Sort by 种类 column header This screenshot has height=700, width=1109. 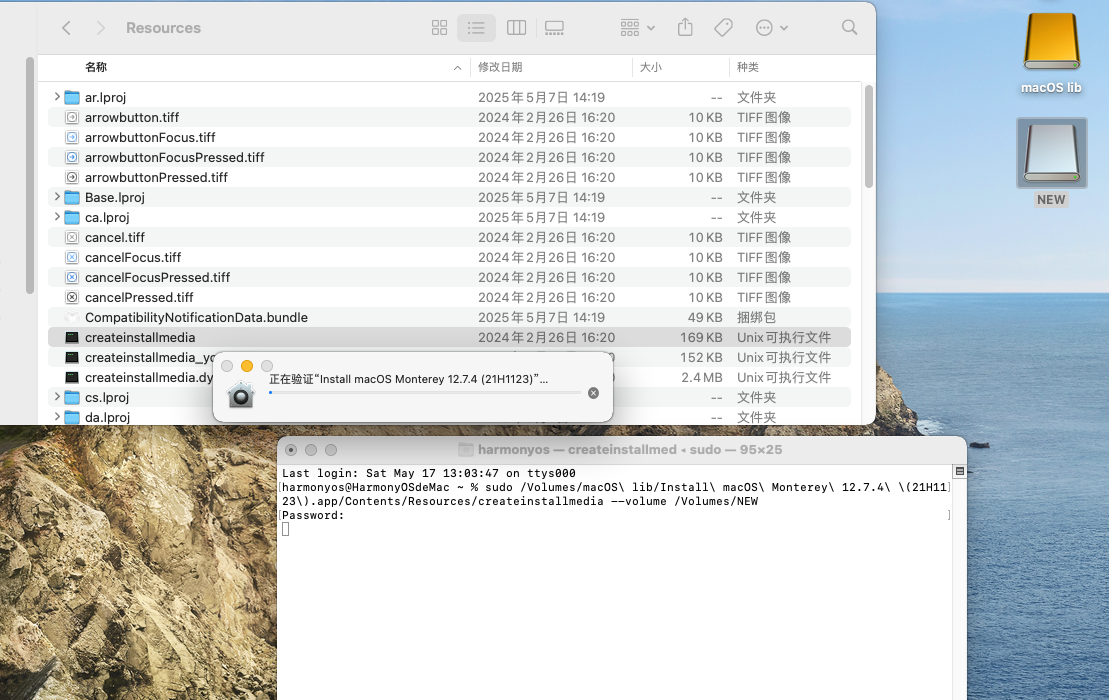click(748, 67)
